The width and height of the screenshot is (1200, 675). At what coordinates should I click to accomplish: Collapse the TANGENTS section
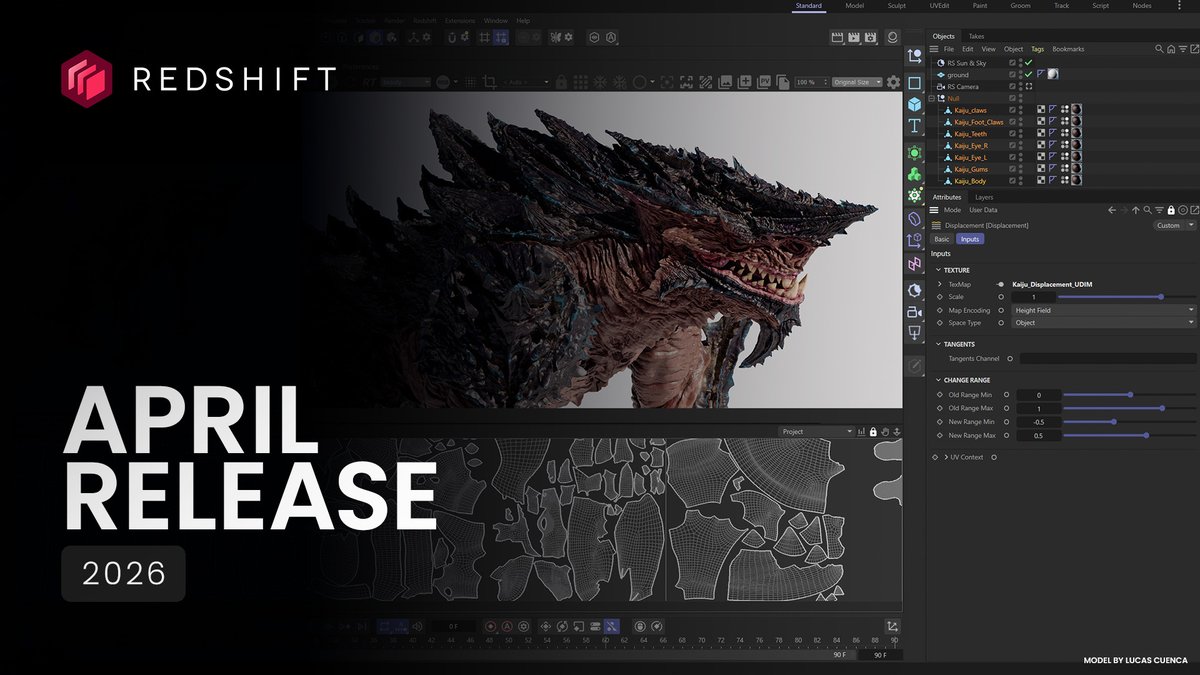939,344
